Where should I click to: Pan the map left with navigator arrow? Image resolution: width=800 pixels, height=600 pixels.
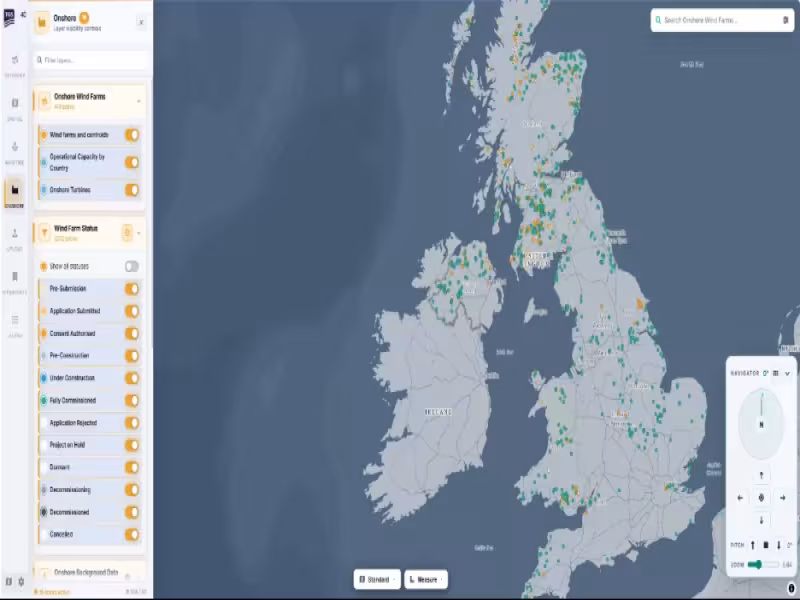point(740,498)
